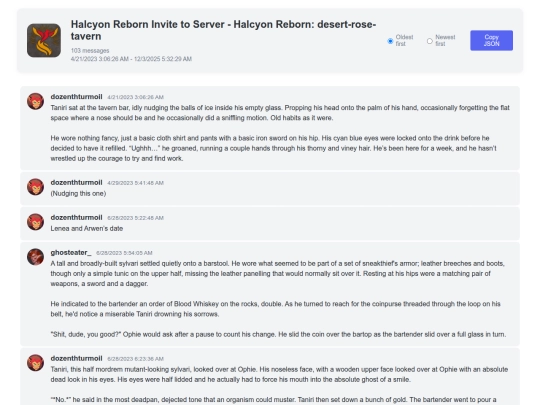Click dozenthturmoil's avatar on the last visible message
Image resolution: width=540 pixels, height=405 pixels.
click(35, 363)
